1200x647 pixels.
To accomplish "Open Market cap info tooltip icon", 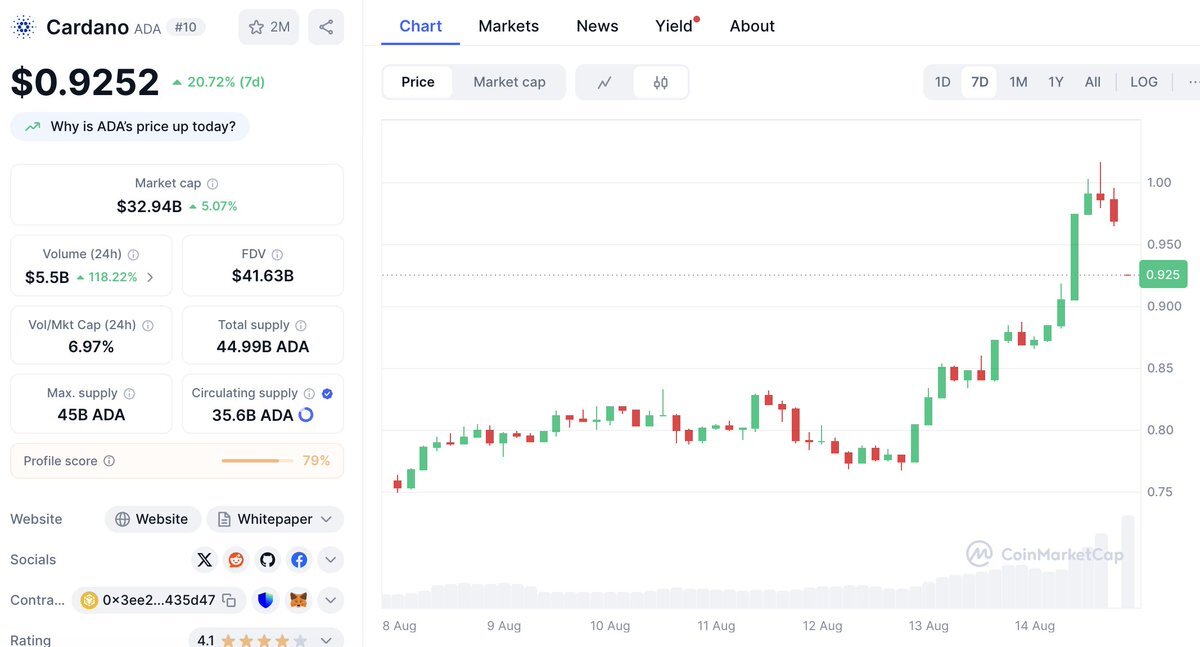I will 212,184.
